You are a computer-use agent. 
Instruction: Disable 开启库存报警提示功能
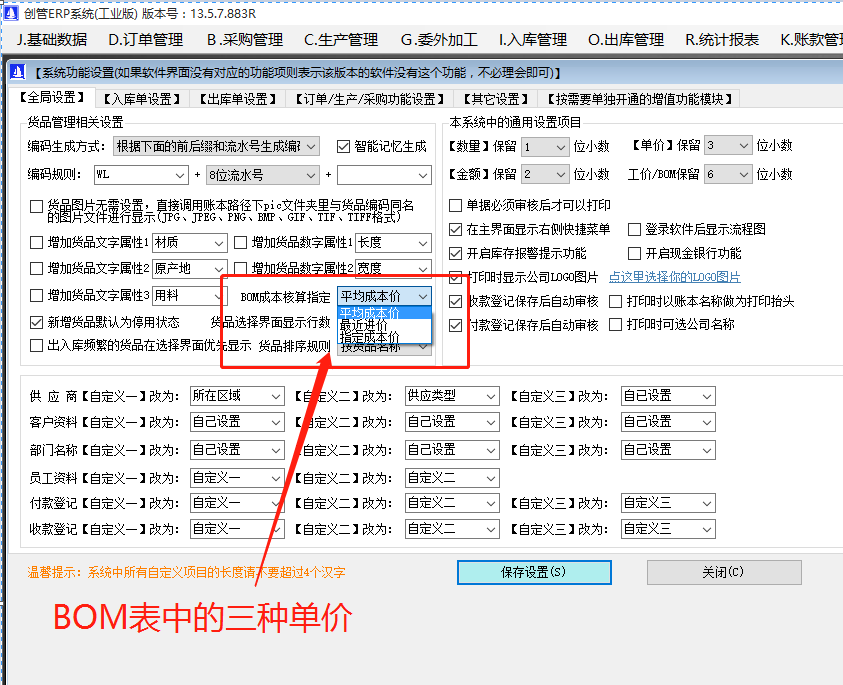point(453,253)
